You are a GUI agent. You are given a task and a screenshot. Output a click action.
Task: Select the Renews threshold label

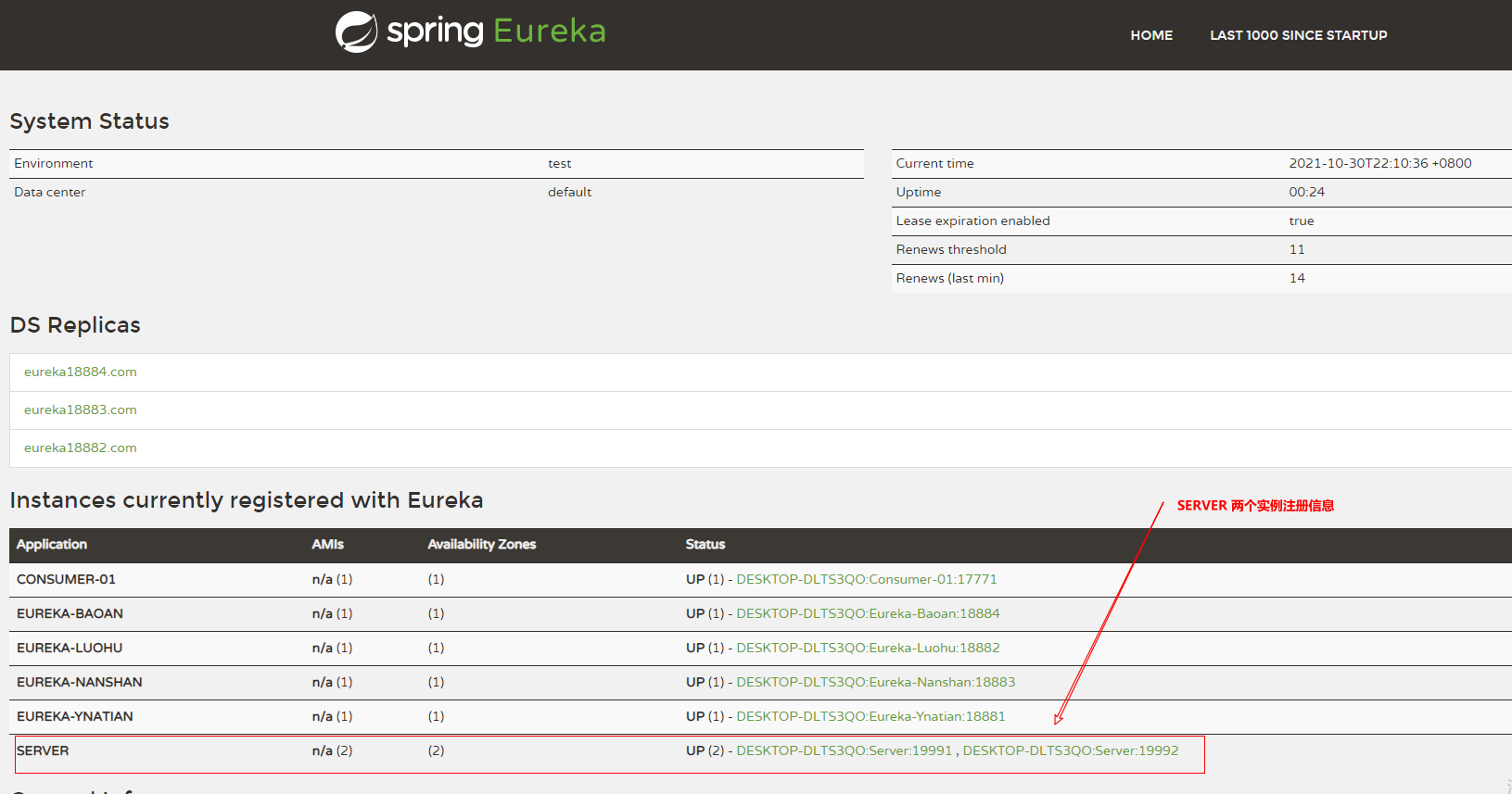(951, 249)
